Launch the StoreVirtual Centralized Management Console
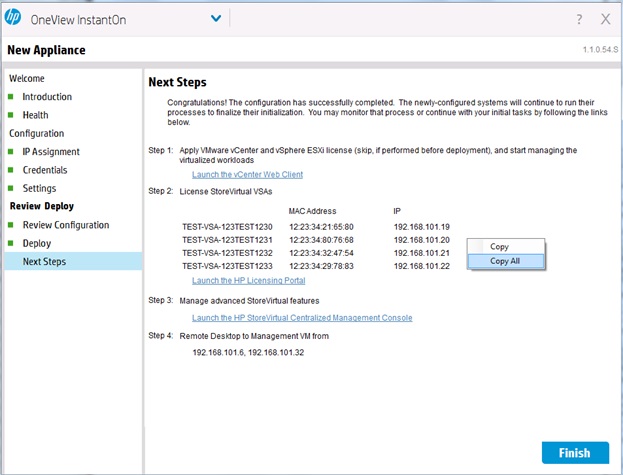This screenshot has height=475, width=623. tap(301, 318)
